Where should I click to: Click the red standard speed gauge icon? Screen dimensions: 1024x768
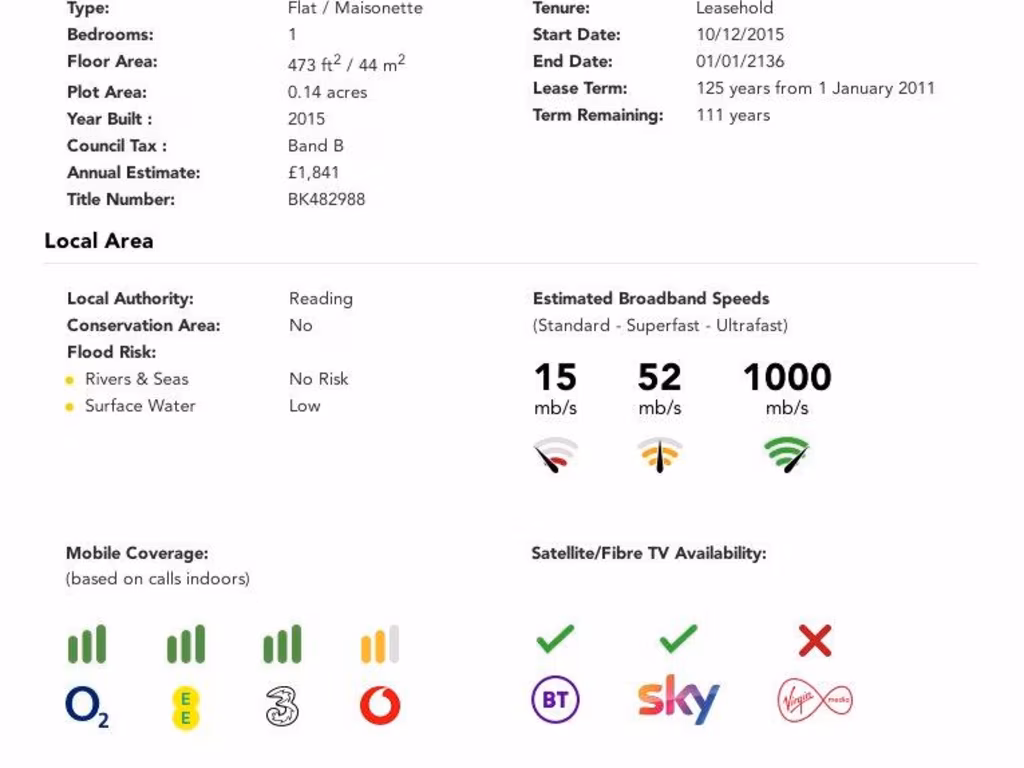pyautogui.click(x=555, y=455)
